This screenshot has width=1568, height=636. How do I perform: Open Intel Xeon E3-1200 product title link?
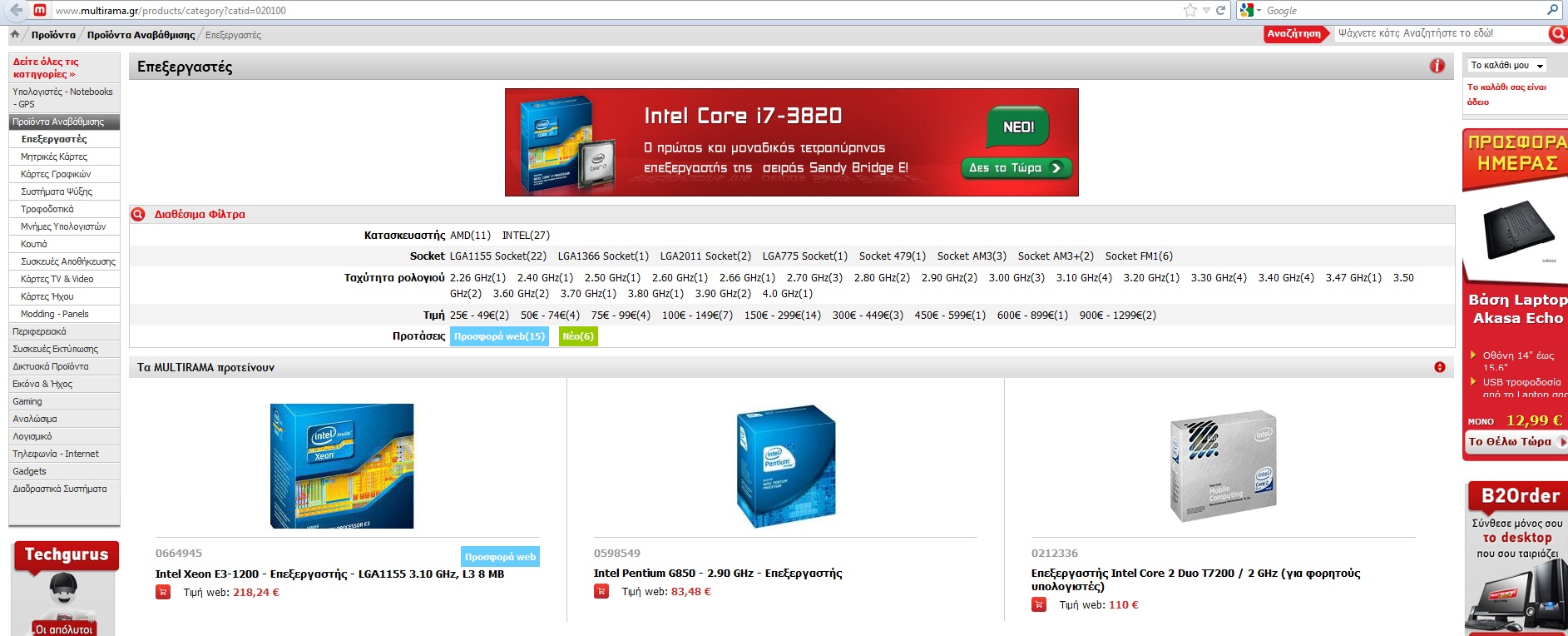point(329,574)
